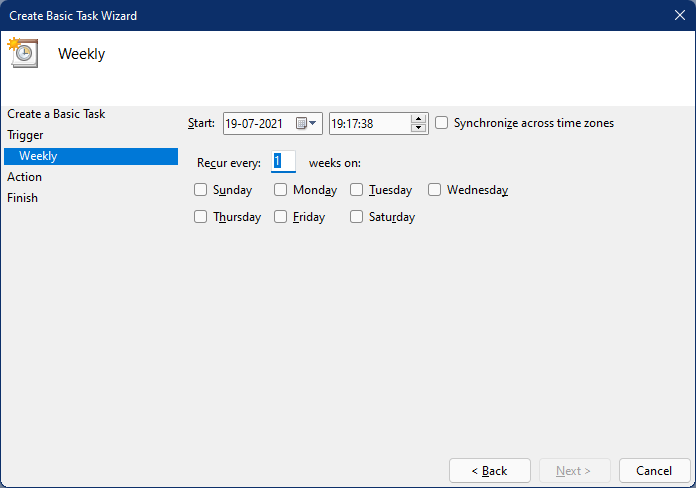Click the Recur every weeks field

tap(283, 162)
